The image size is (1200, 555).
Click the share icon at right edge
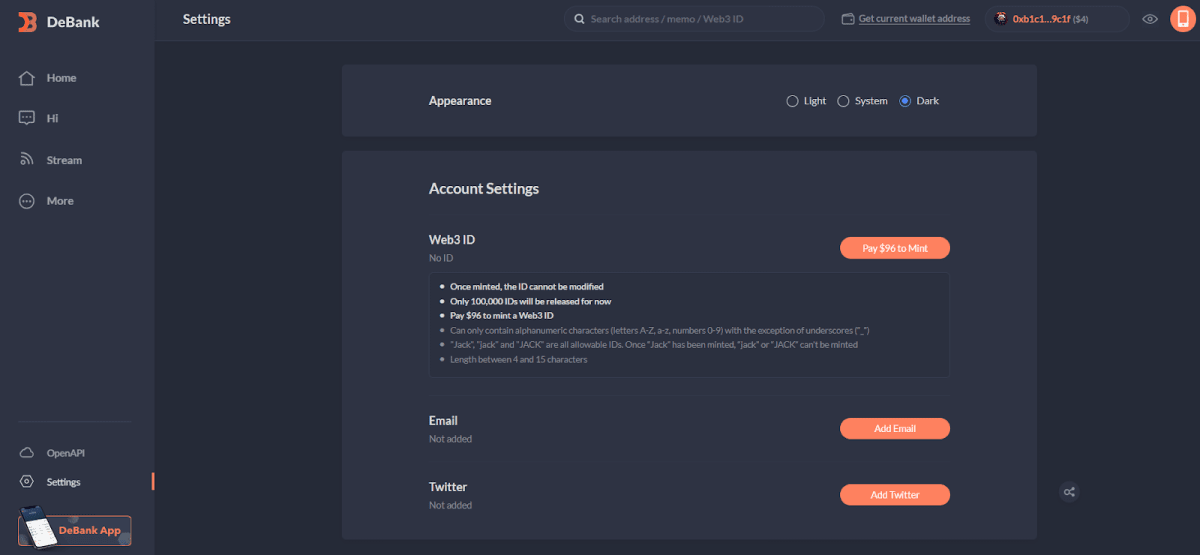tap(1070, 492)
